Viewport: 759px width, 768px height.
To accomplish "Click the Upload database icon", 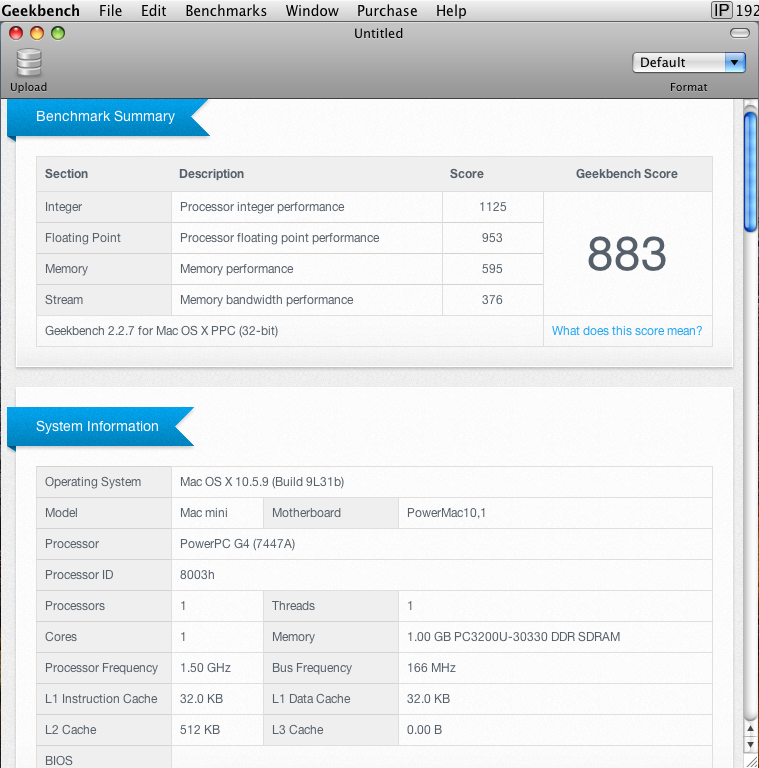I will [29, 62].
